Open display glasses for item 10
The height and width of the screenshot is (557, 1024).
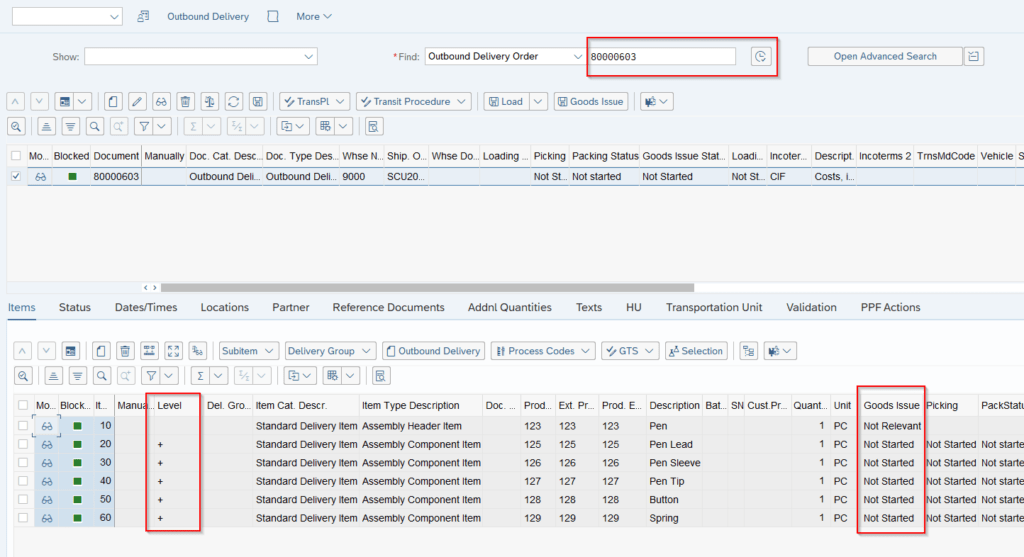pyautogui.click(x=47, y=426)
